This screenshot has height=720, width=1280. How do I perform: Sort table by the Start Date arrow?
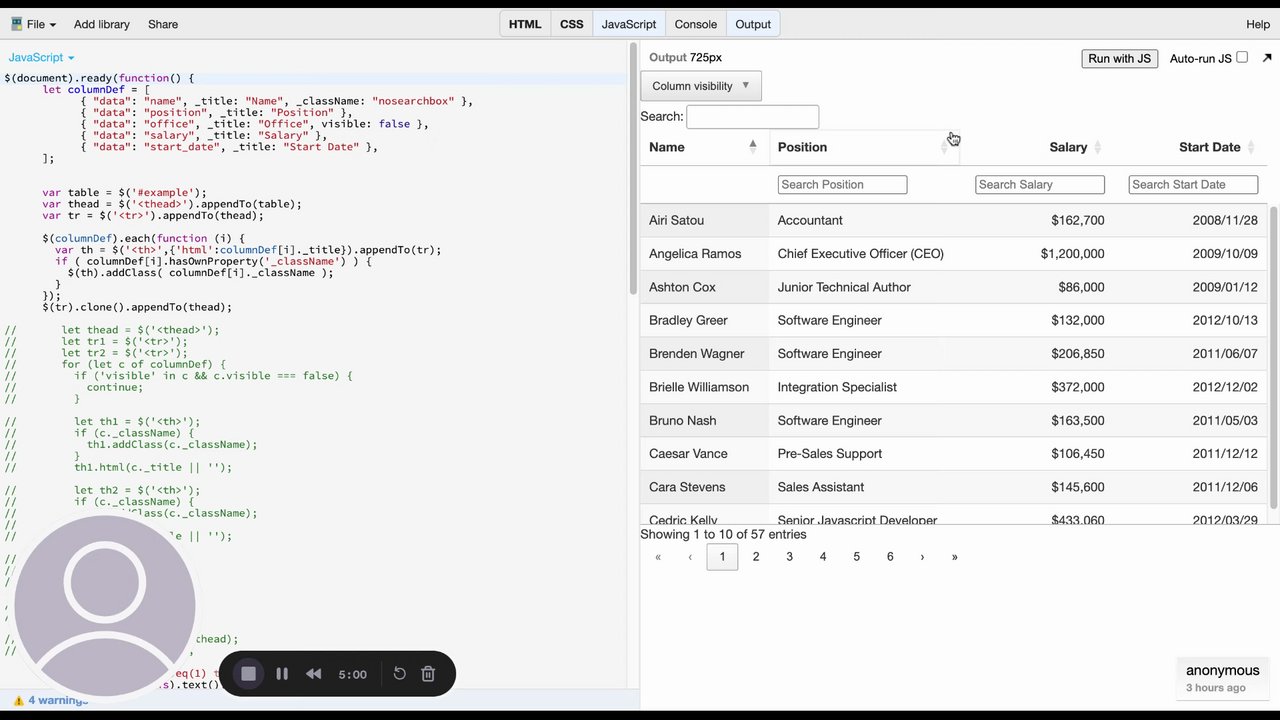(x=1250, y=147)
